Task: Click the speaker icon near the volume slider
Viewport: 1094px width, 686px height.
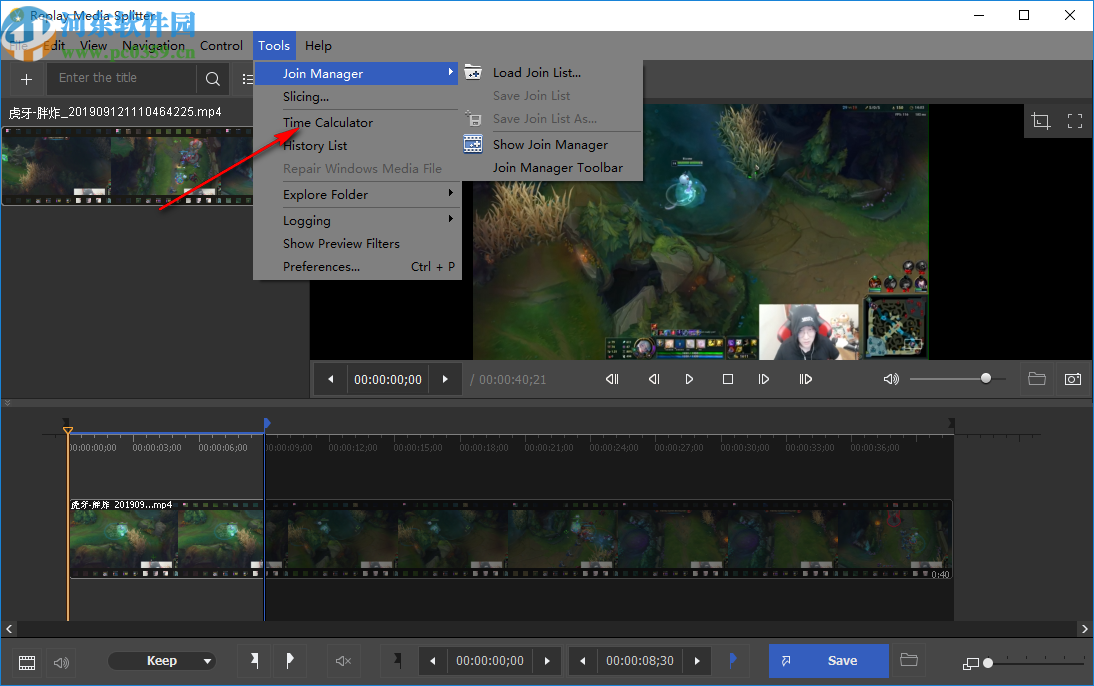Action: click(889, 379)
